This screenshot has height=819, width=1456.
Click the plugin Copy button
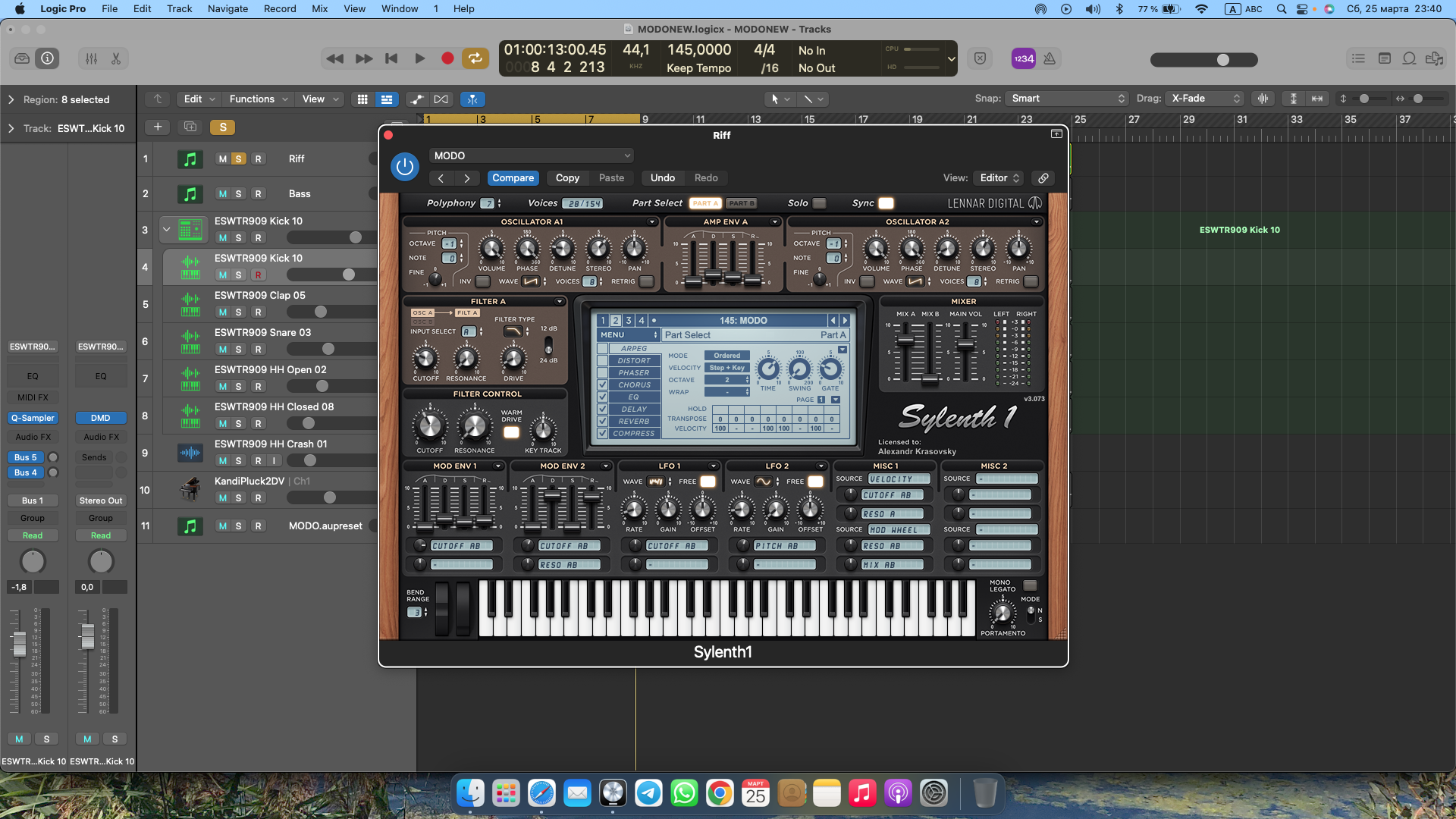click(567, 178)
